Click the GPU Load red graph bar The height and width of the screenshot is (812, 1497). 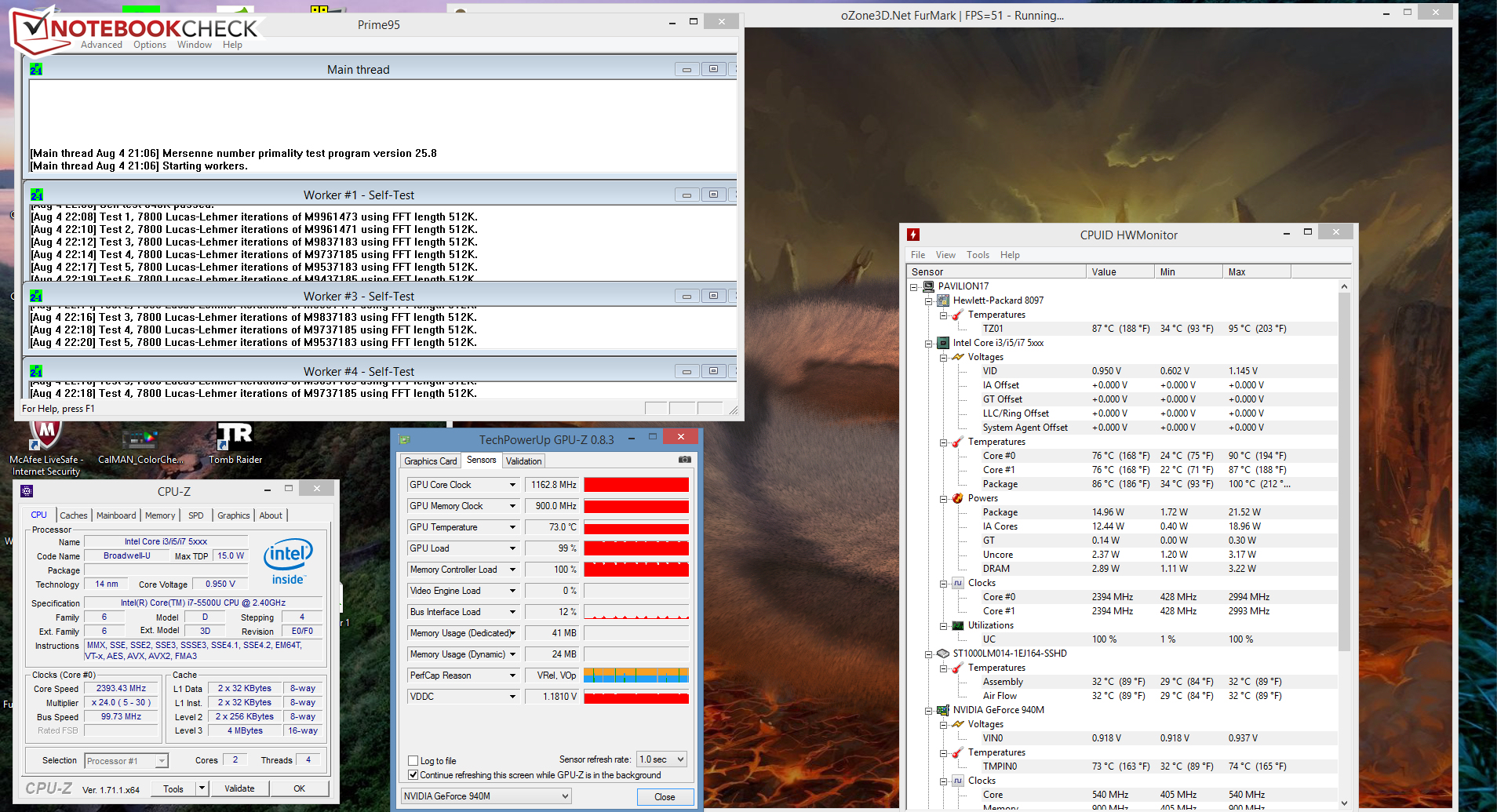pos(636,548)
